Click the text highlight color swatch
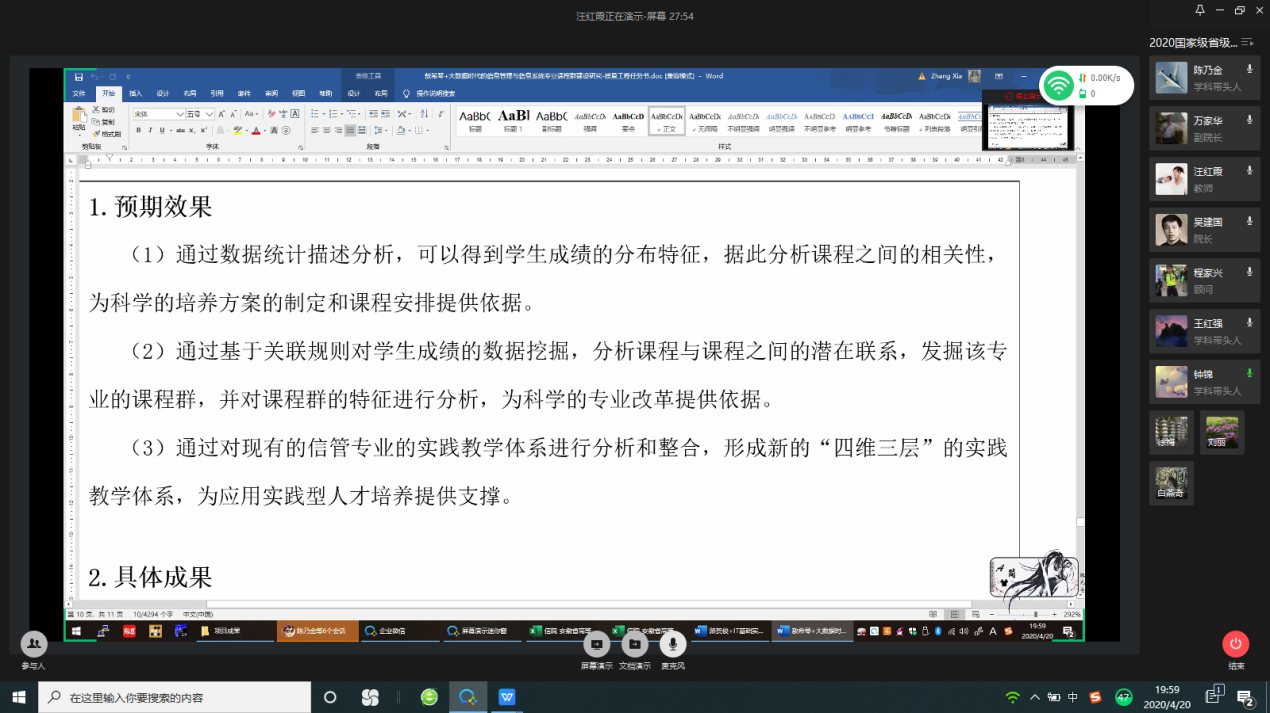This screenshot has height=713, width=1270. point(238,130)
